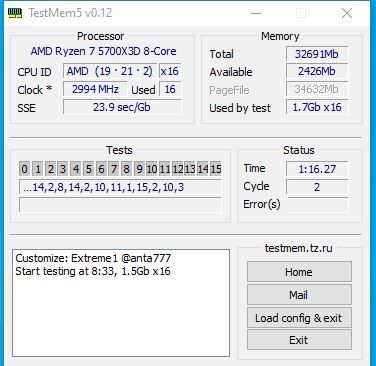Click the Clock * label
The width and height of the screenshot is (376, 366).
(35, 90)
